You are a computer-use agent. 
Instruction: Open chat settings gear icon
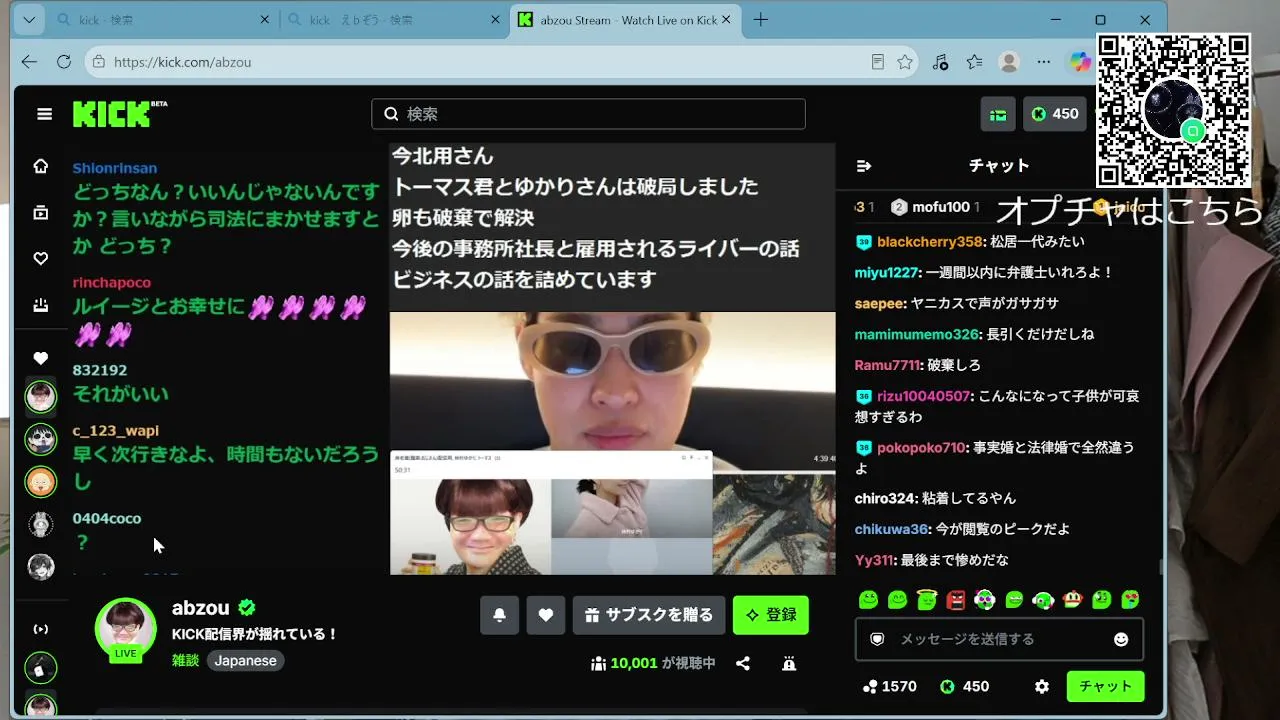tap(1042, 687)
